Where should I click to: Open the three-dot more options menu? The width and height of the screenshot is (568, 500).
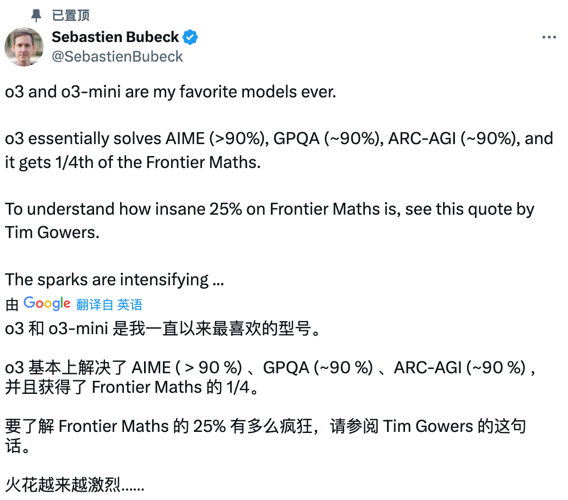pyautogui.click(x=549, y=37)
